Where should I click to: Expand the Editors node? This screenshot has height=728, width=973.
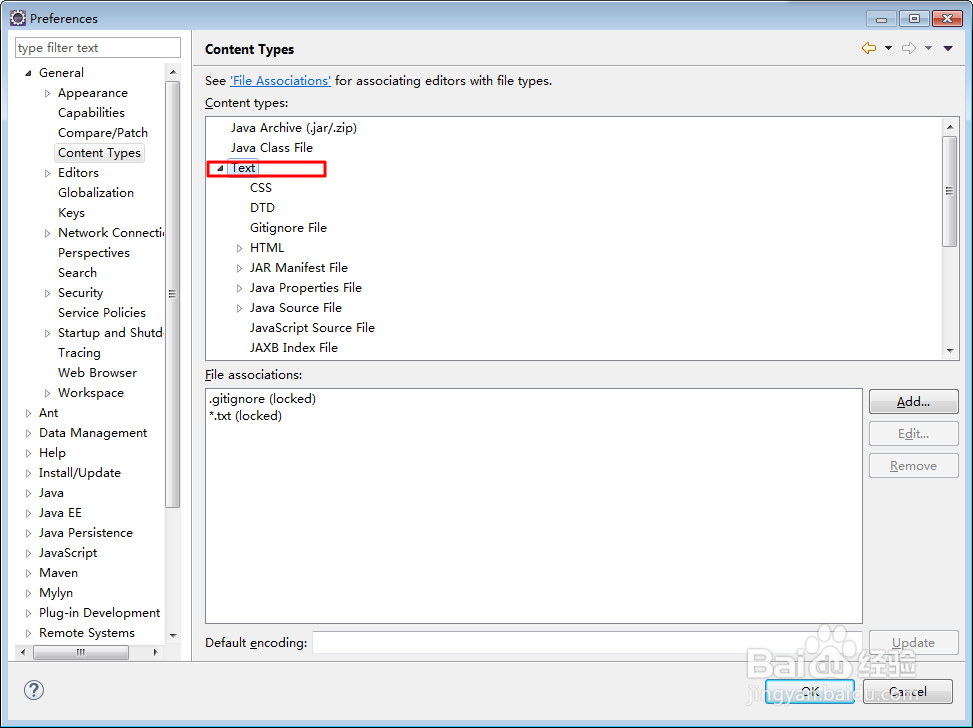click(47, 173)
